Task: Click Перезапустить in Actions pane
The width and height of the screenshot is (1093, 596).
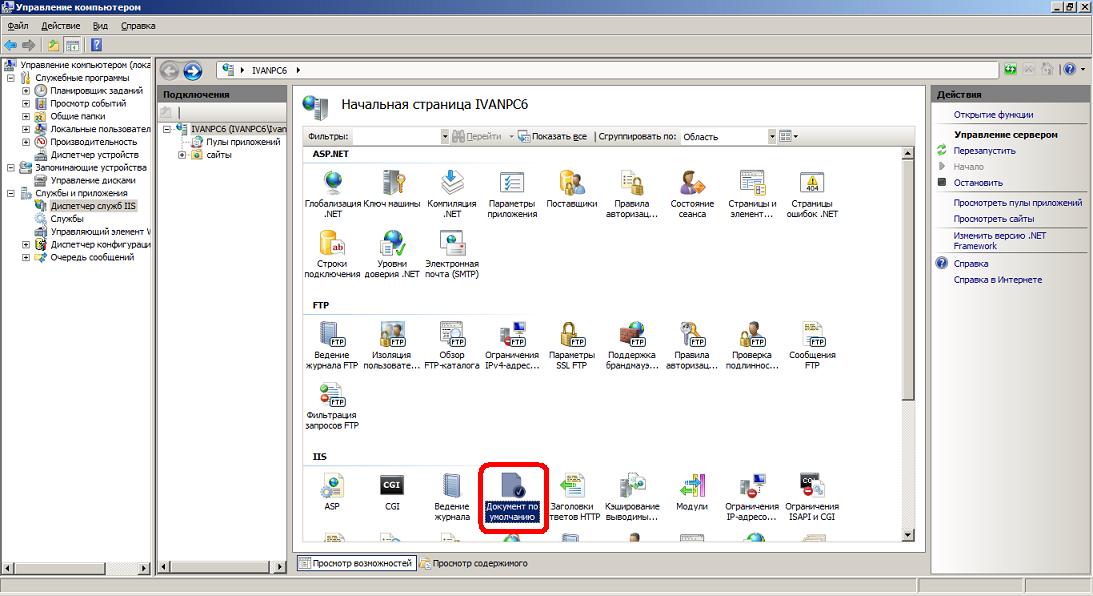Action: tap(984, 151)
